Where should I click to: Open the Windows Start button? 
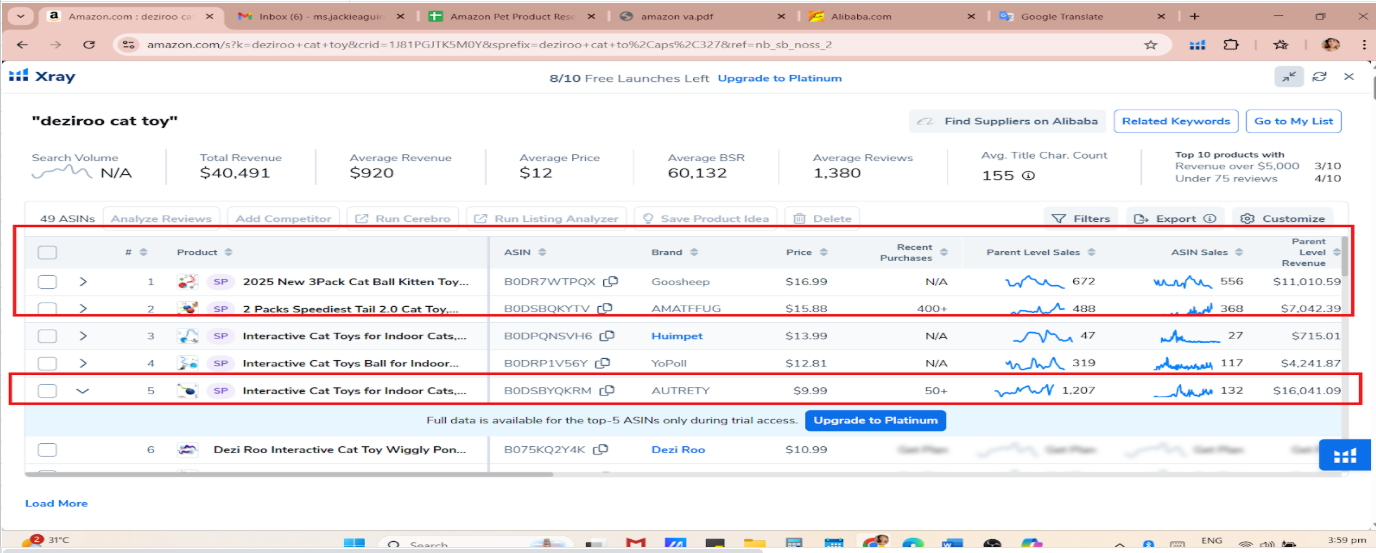(x=354, y=544)
